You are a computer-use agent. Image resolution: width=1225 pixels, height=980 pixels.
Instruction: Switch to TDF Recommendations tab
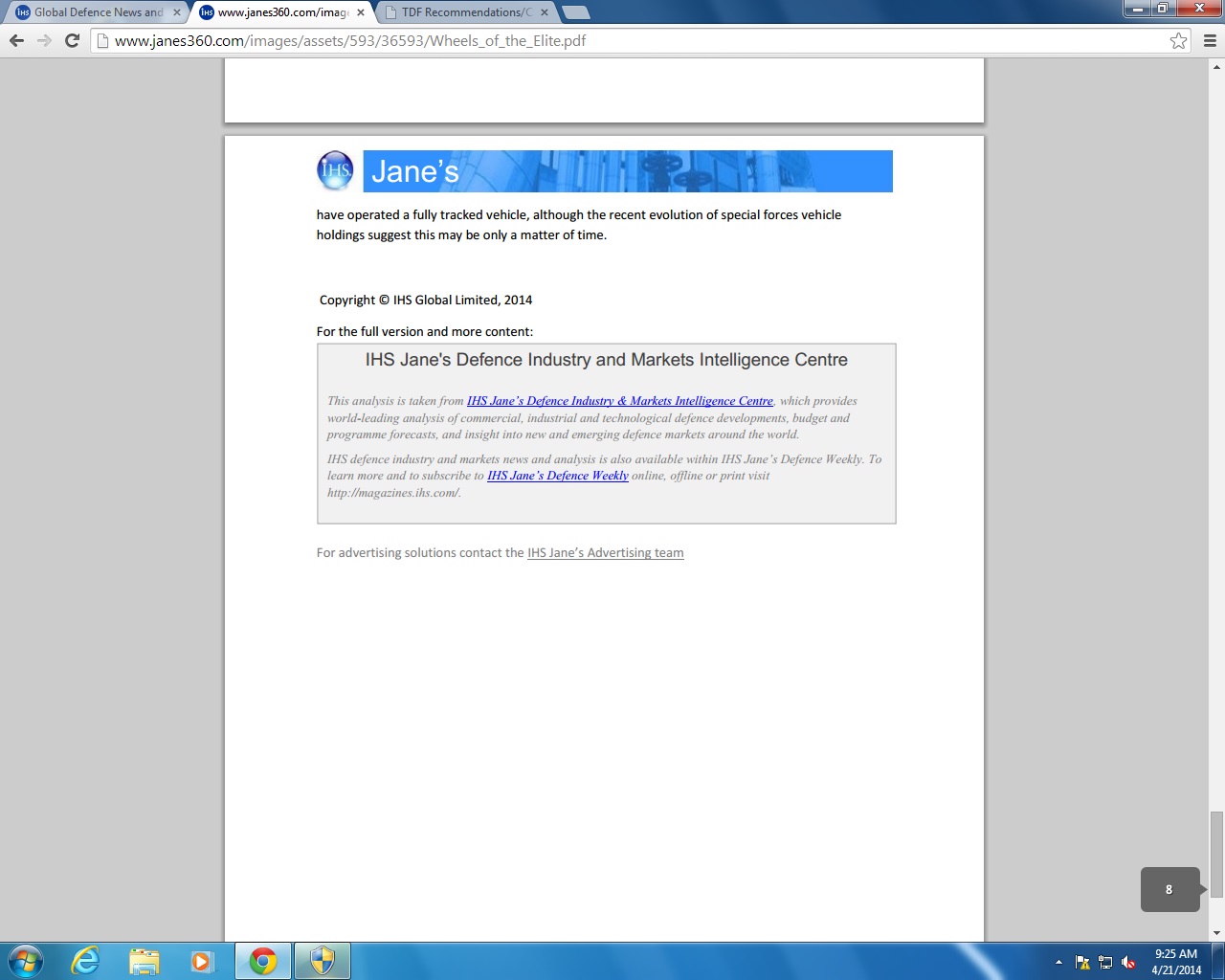point(463,12)
